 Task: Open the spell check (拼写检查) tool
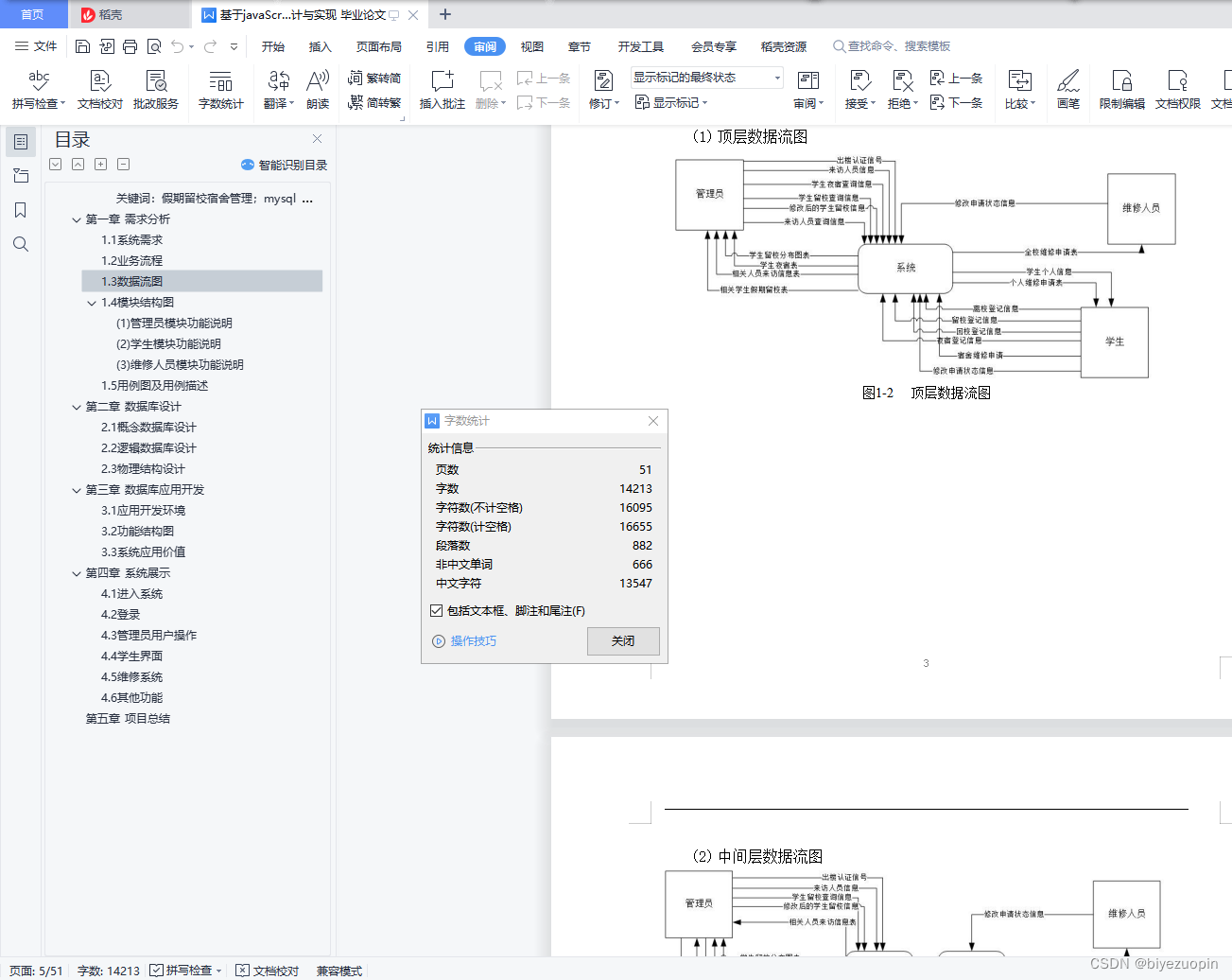coord(38,90)
